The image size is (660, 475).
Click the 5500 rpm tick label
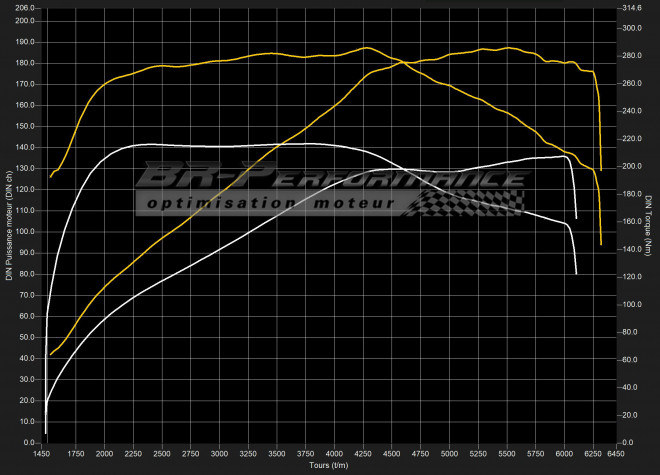point(507,453)
